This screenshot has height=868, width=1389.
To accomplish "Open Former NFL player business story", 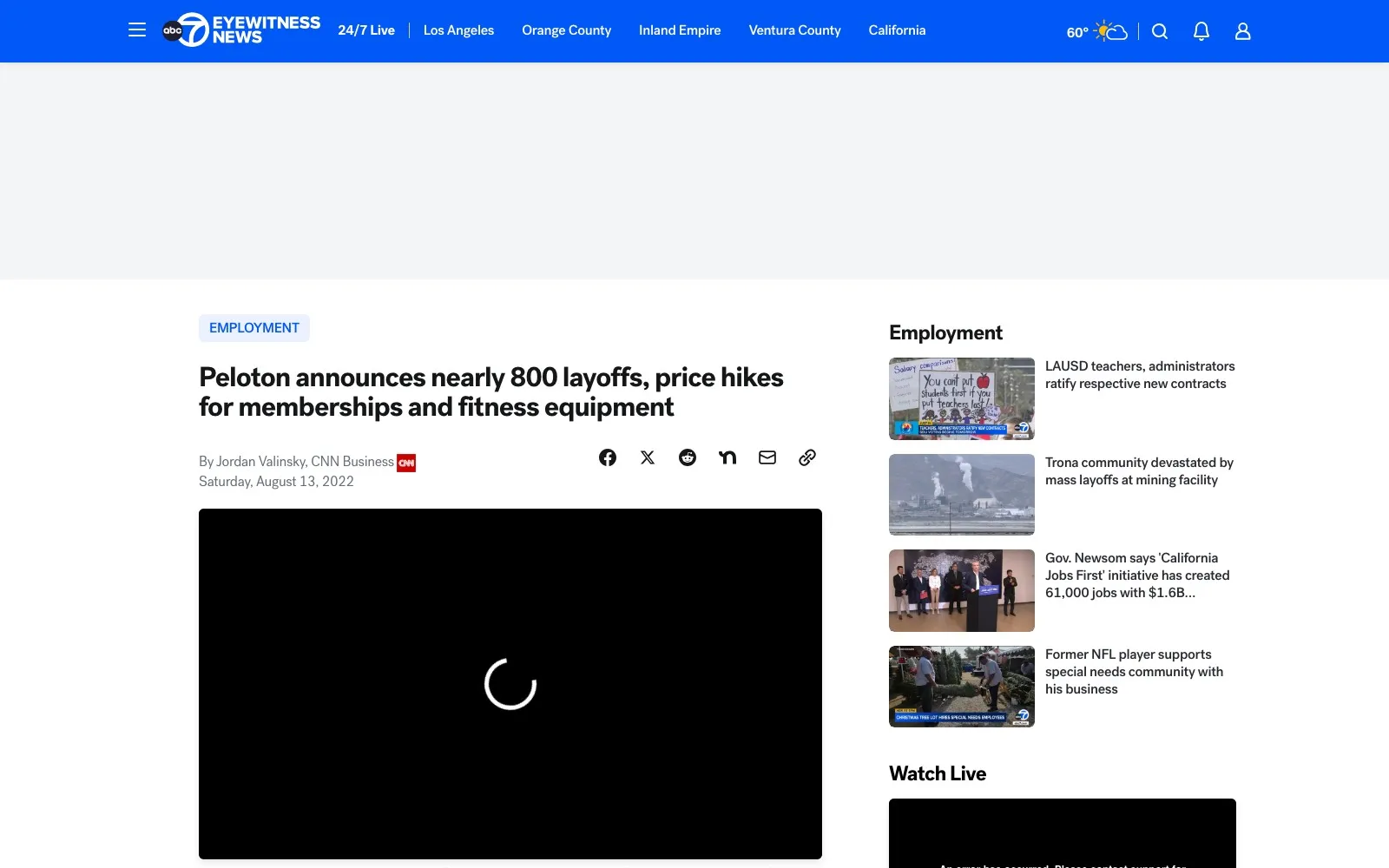I will click(1134, 672).
